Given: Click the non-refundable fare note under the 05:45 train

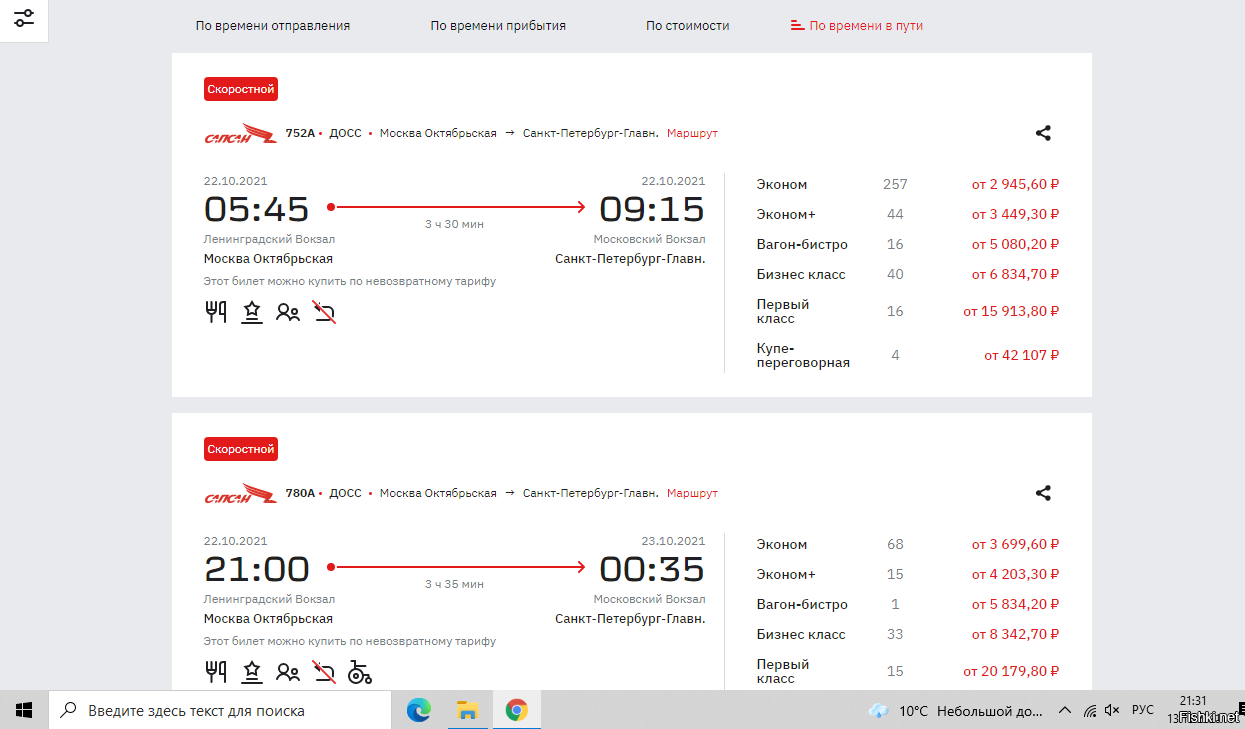Looking at the screenshot, I should point(350,281).
